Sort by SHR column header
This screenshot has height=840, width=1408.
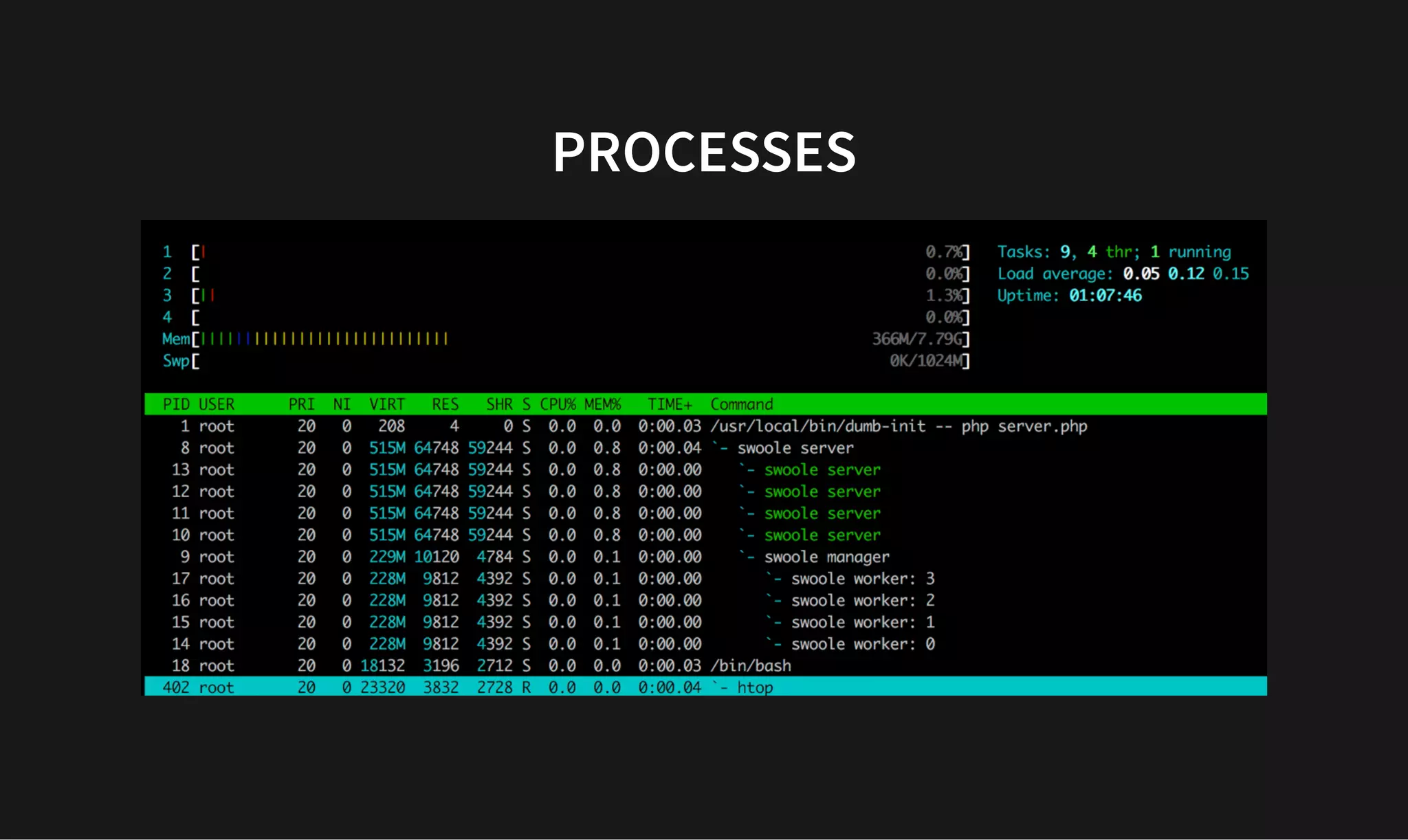pyautogui.click(x=499, y=404)
